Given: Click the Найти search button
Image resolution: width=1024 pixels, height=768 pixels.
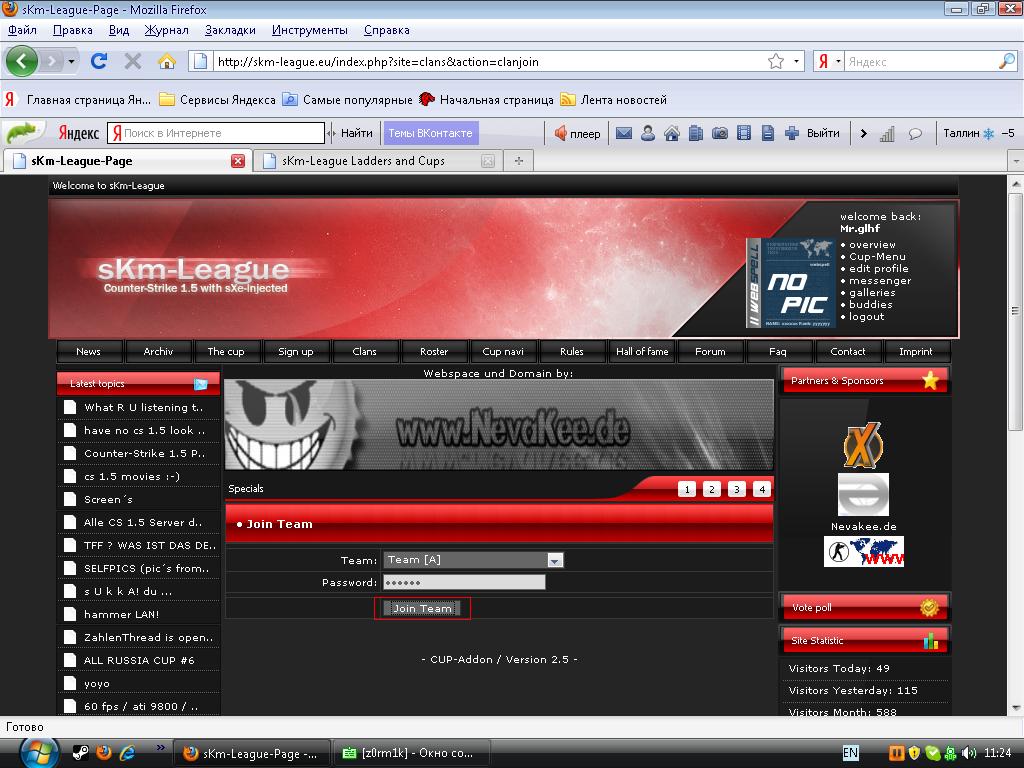Looking at the screenshot, I should [x=357, y=133].
